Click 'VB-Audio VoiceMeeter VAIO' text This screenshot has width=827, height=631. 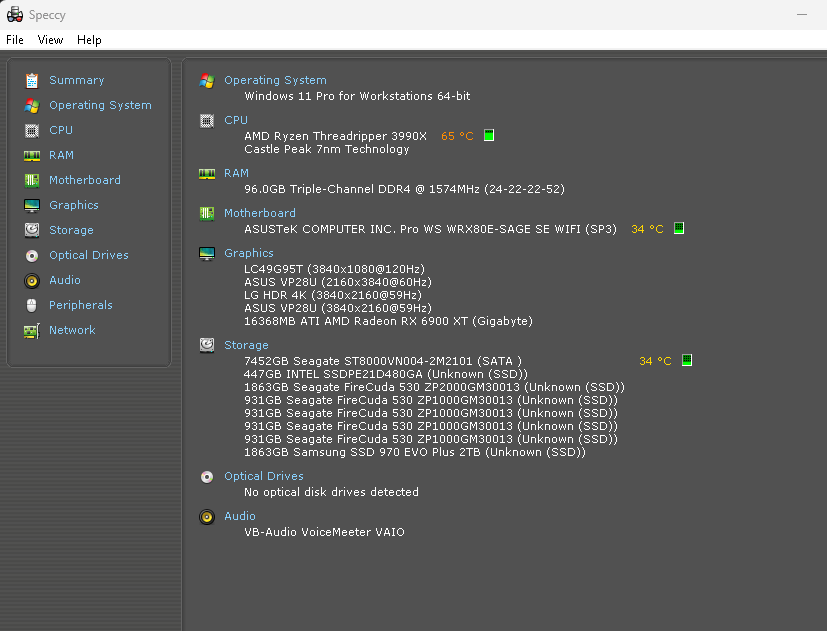click(x=324, y=532)
